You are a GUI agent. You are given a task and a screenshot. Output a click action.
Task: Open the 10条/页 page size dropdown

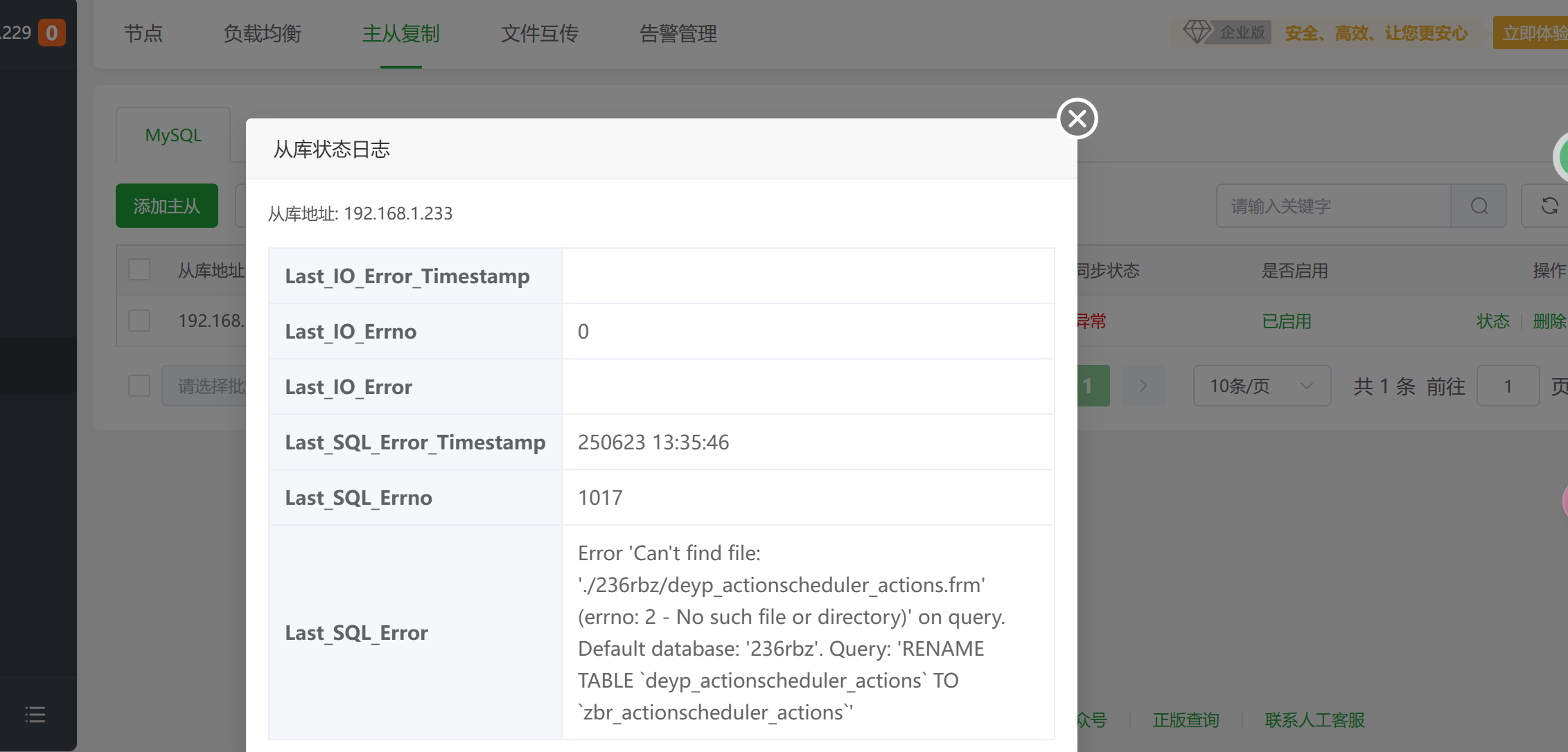tap(1262, 386)
